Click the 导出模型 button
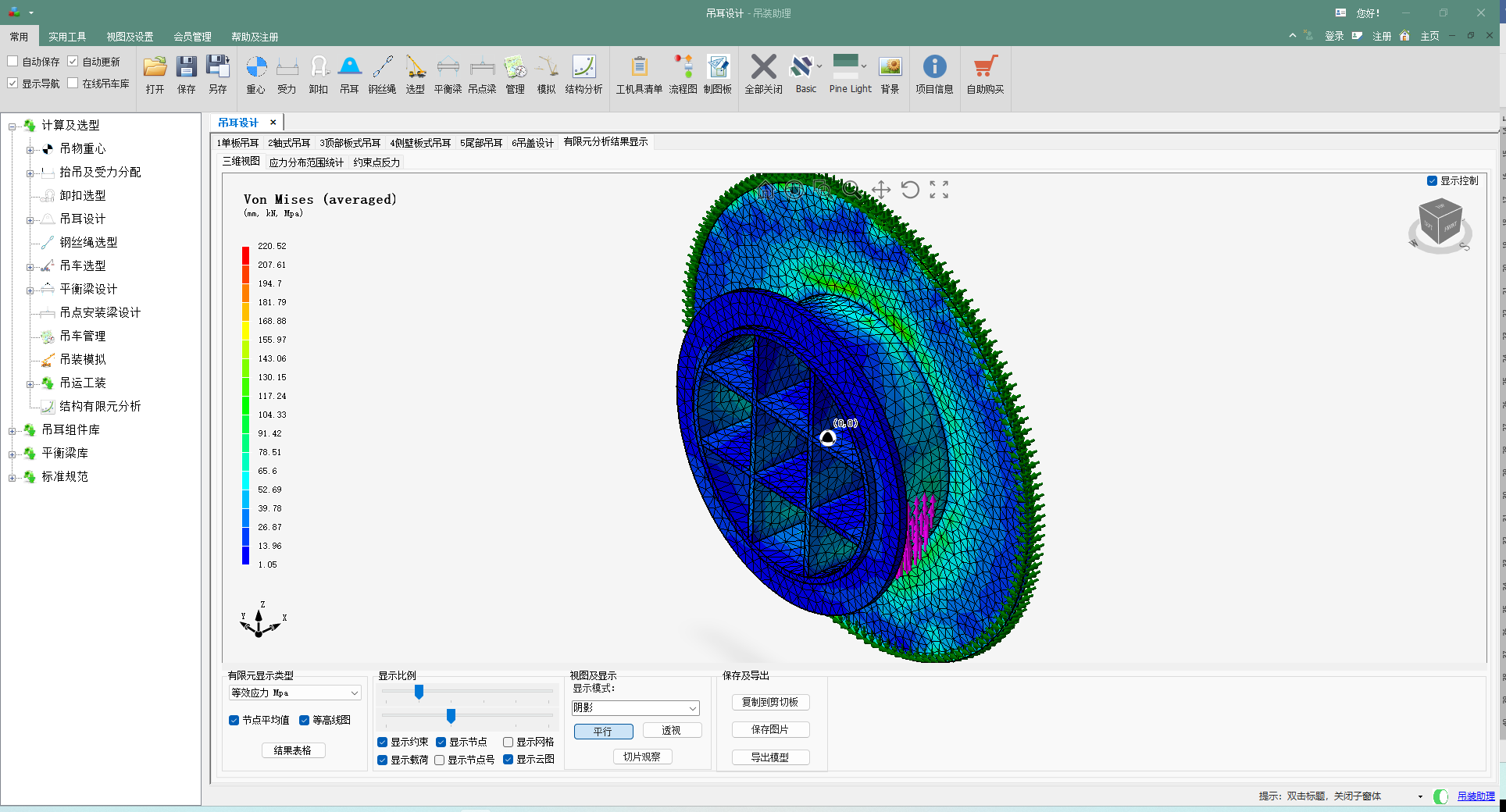 [770, 757]
